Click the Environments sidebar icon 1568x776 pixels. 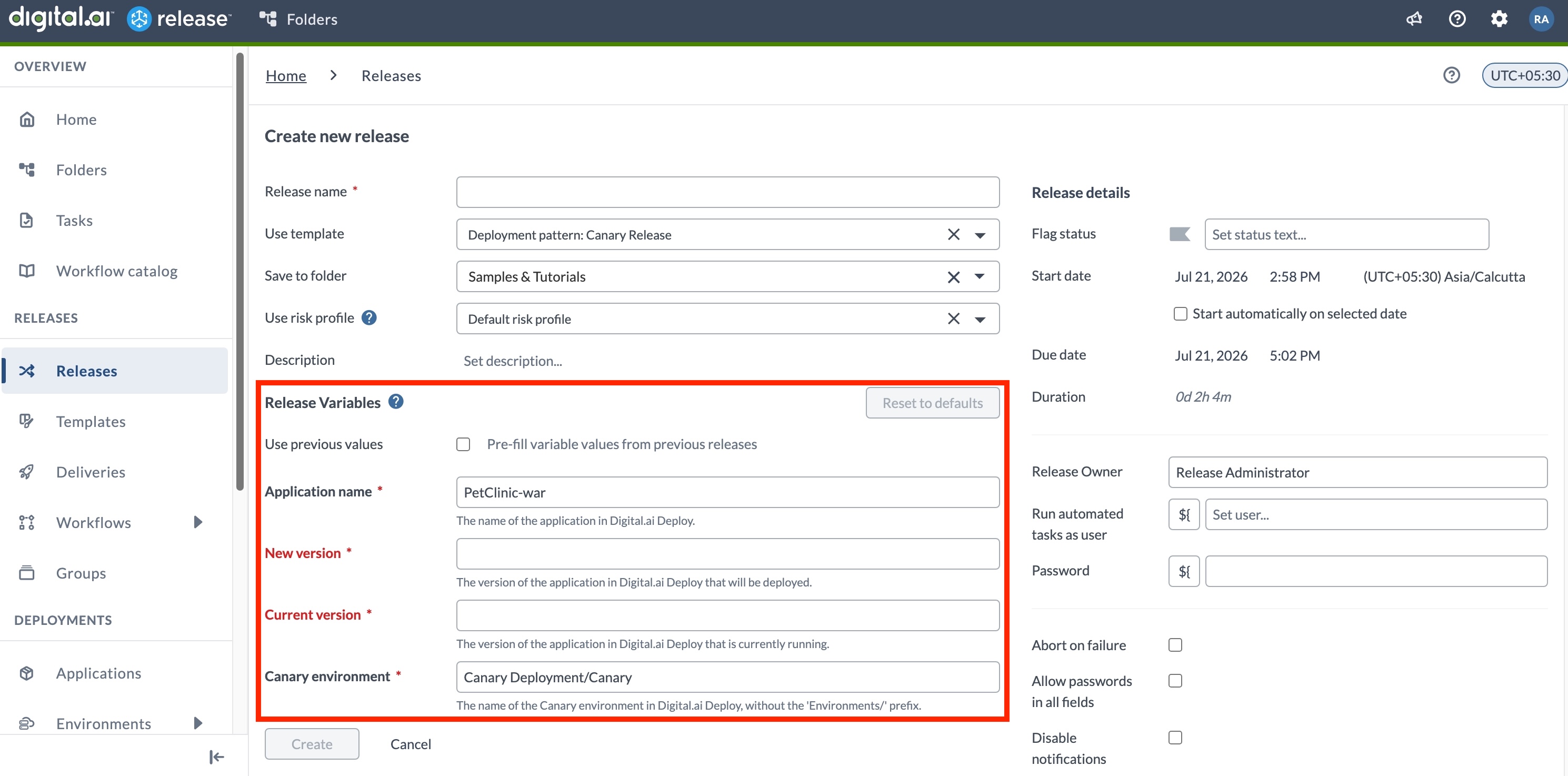click(x=27, y=723)
